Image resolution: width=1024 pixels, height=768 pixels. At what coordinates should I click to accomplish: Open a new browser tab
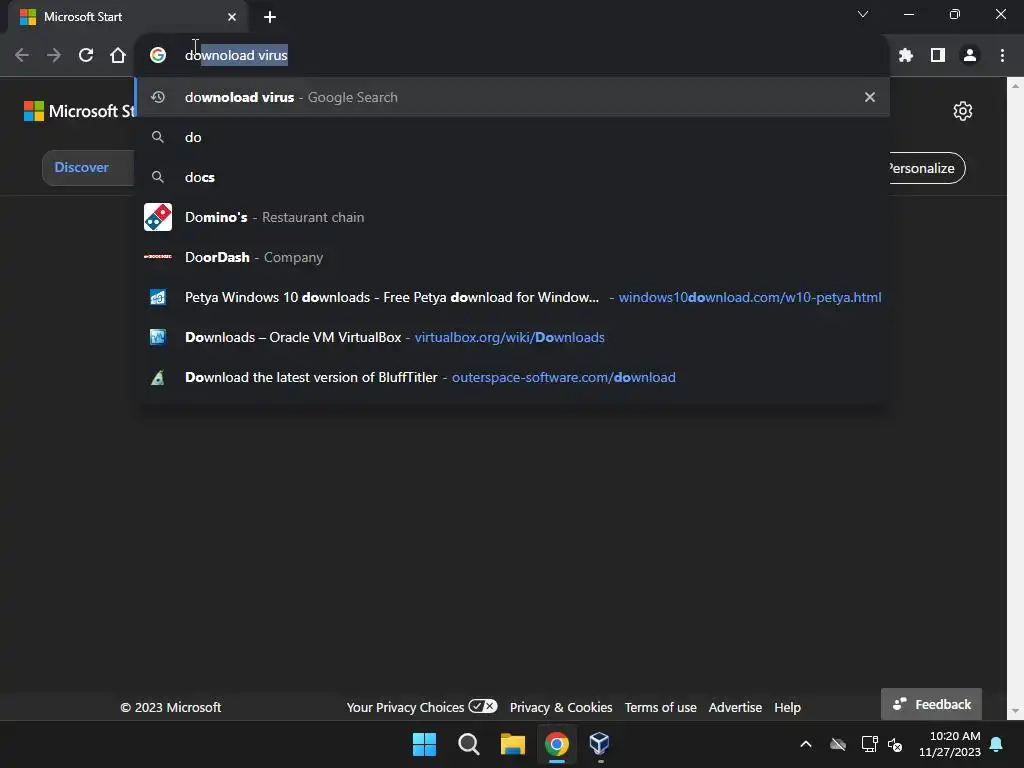(x=270, y=17)
